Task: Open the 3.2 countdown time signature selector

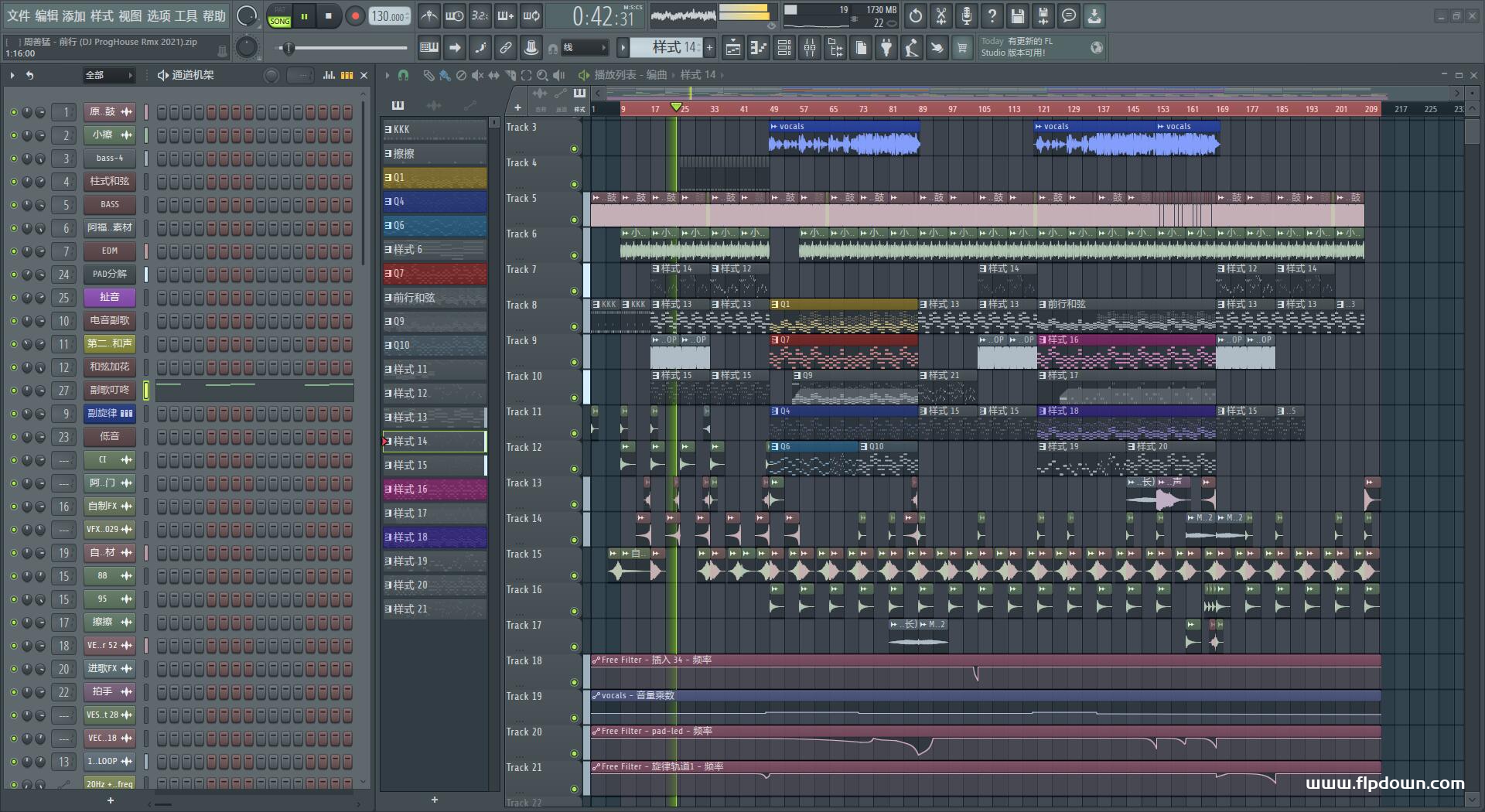Action: [x=480, y=15]
